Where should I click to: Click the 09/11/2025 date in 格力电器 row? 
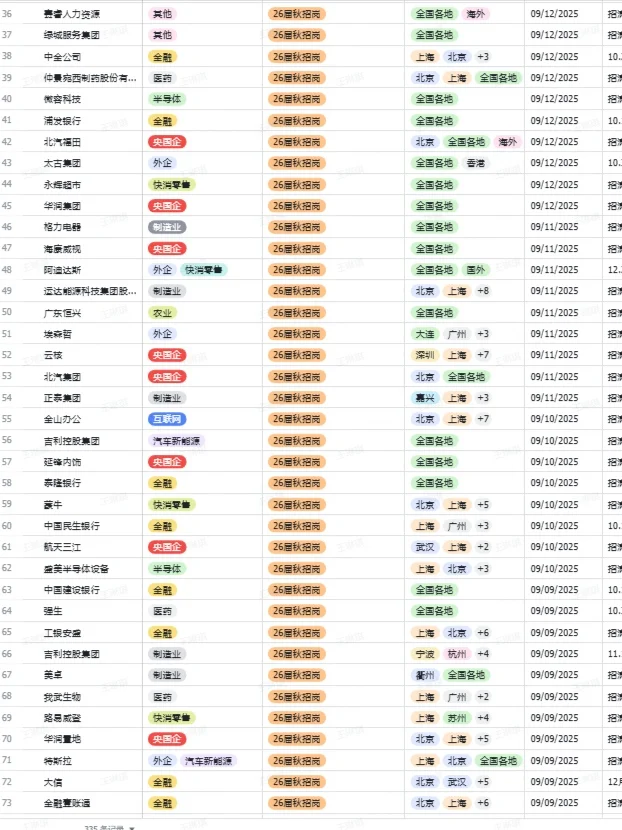(x=554, y=227)
